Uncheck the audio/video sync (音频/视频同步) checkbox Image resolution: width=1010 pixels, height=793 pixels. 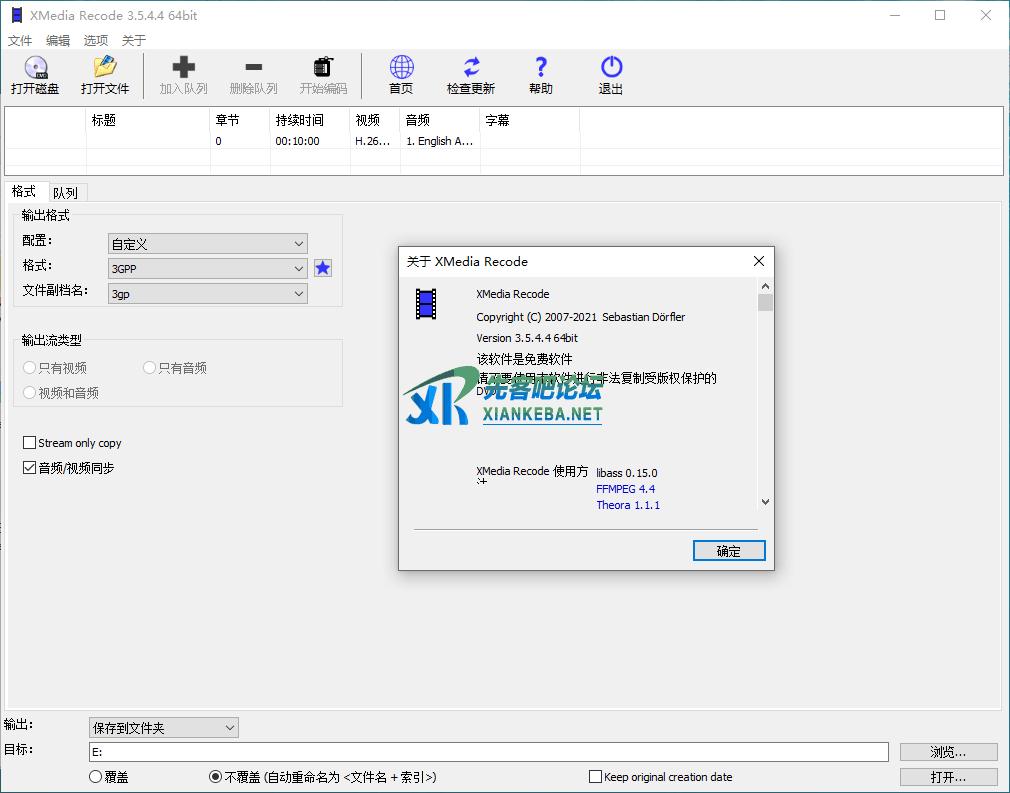tap(30, 468)
